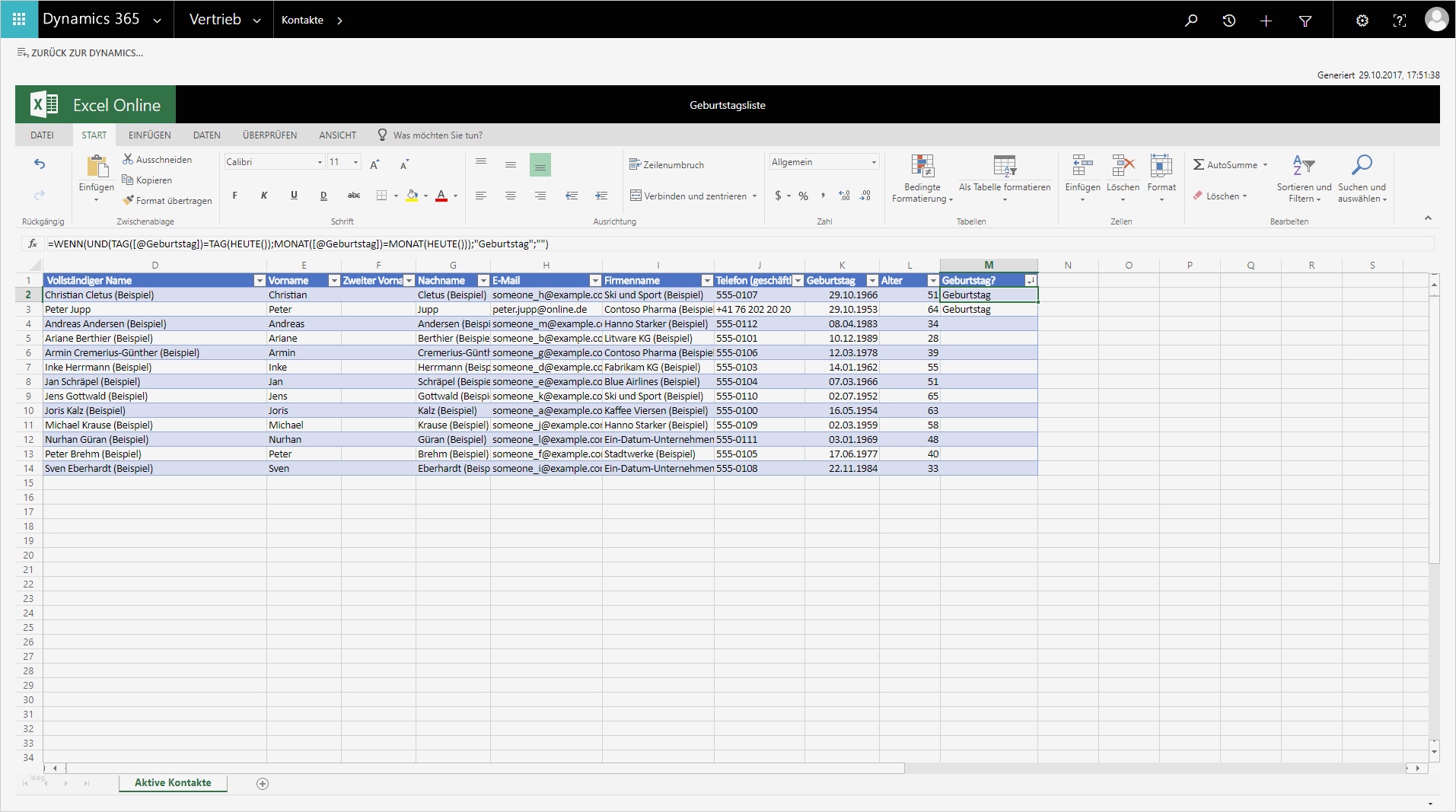
Task: Add a new sheet with plus icon
Action: click(263, 784)
